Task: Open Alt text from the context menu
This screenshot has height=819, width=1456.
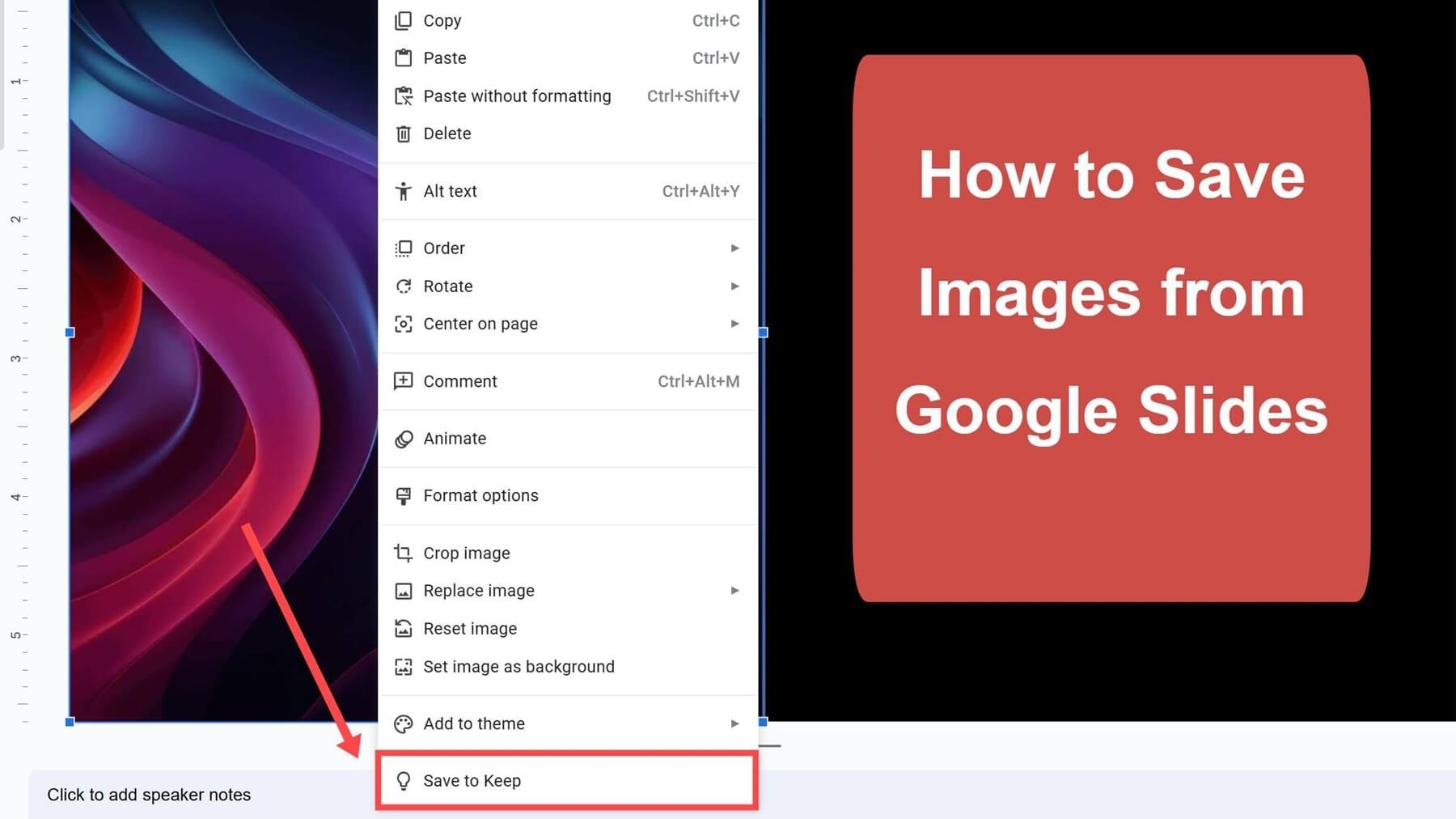Action: point(568,191)
